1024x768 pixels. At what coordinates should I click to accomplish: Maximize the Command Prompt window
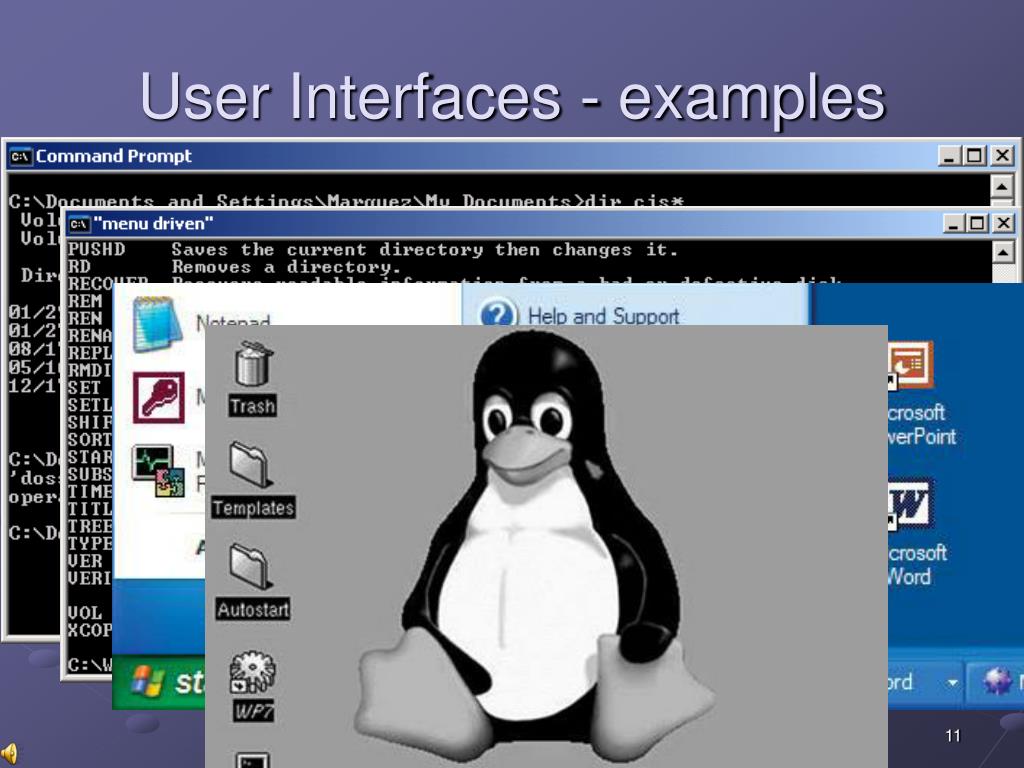point(975,155)
